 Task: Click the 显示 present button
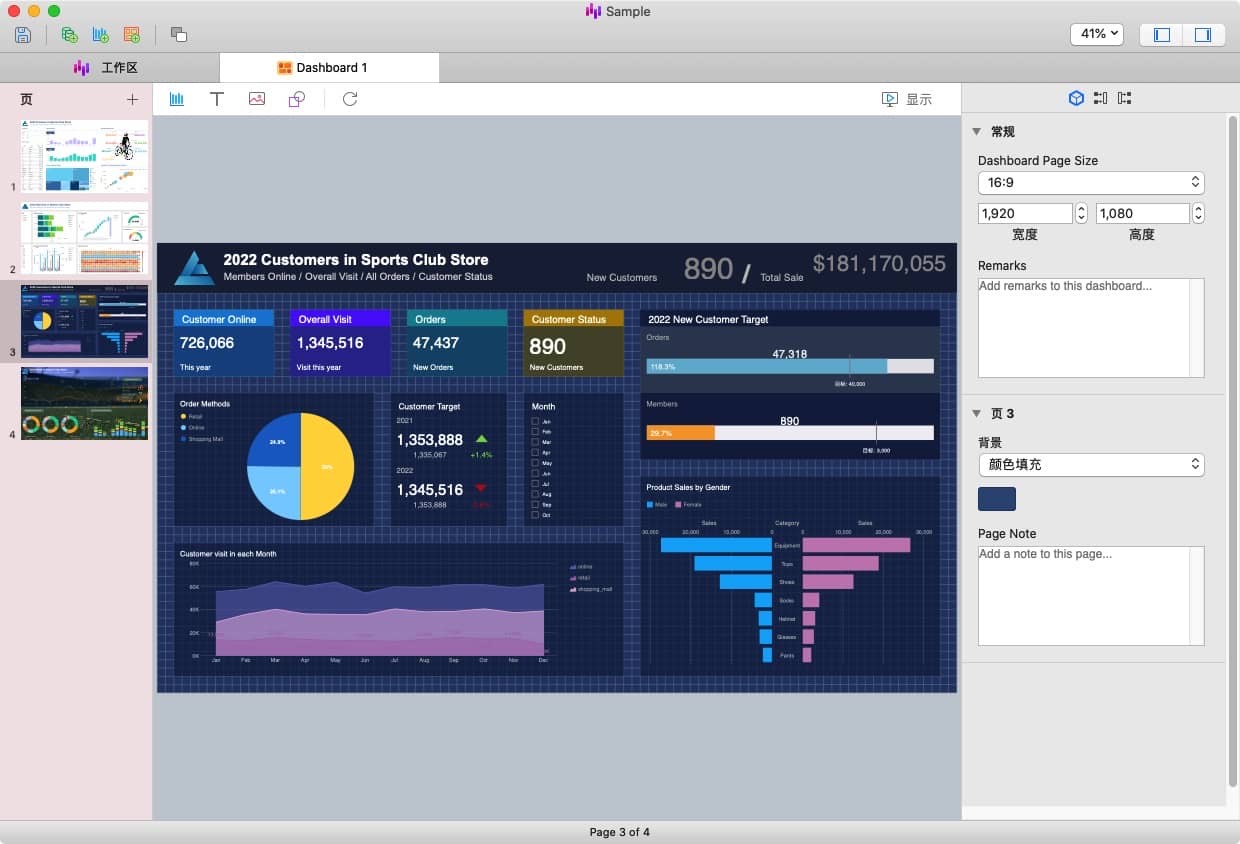[906, 99]
